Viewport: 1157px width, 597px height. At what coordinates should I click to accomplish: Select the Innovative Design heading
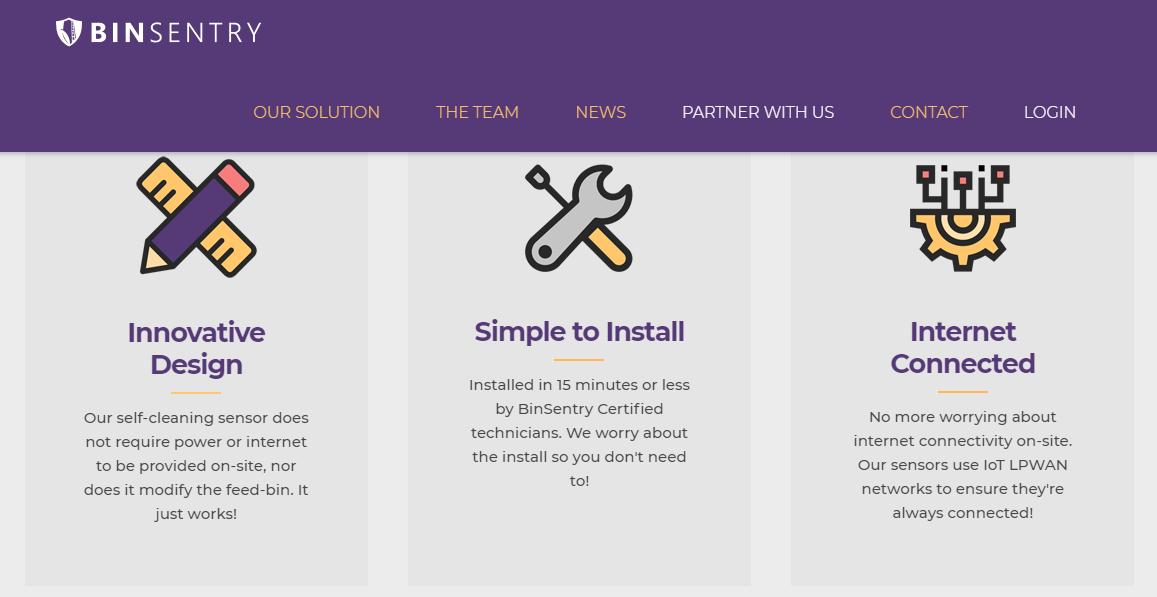point(196,348)
